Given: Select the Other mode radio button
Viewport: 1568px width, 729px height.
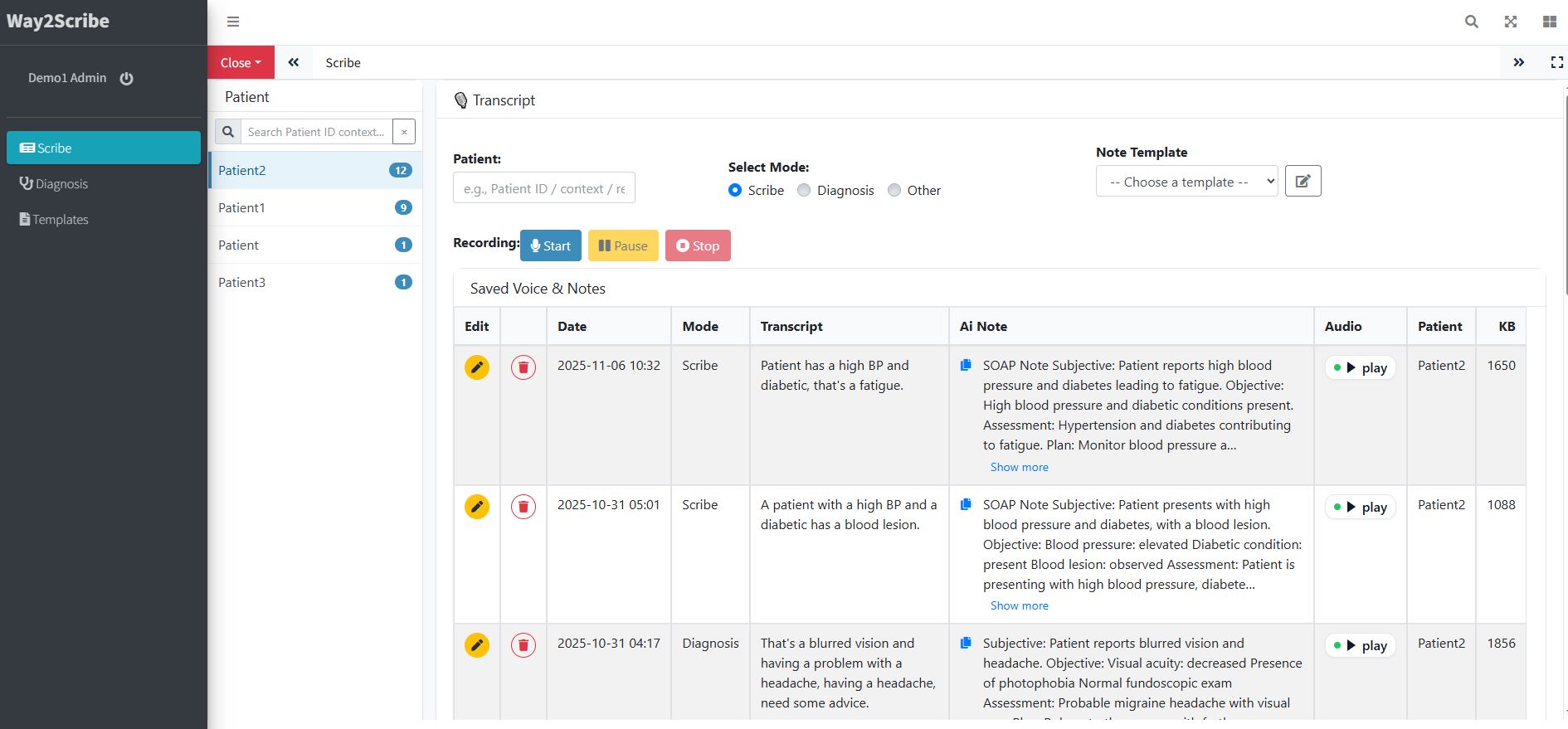Looking at the screenshot, I should point(894,190).
